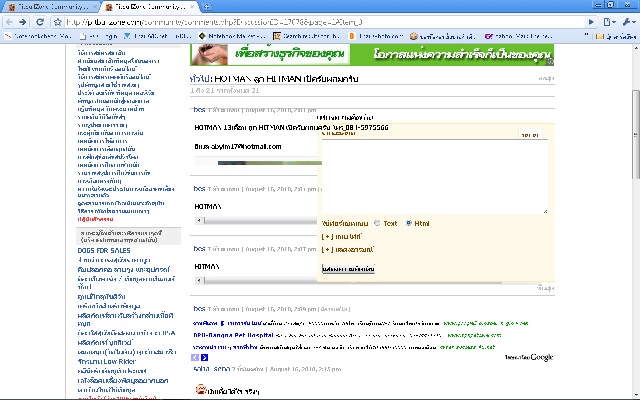The width and height of the screenshot is (640, 400).
Task: Click the horizontal scrollbar track in third post
Action: pyautogui.click(x=260, y=281)
